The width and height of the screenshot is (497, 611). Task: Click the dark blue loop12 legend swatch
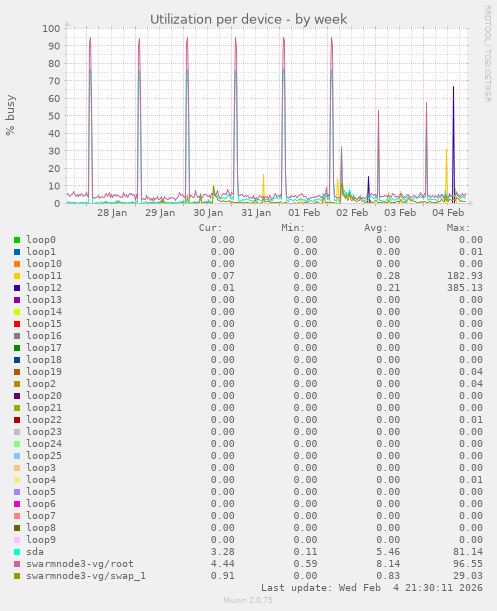click(17, 288)
